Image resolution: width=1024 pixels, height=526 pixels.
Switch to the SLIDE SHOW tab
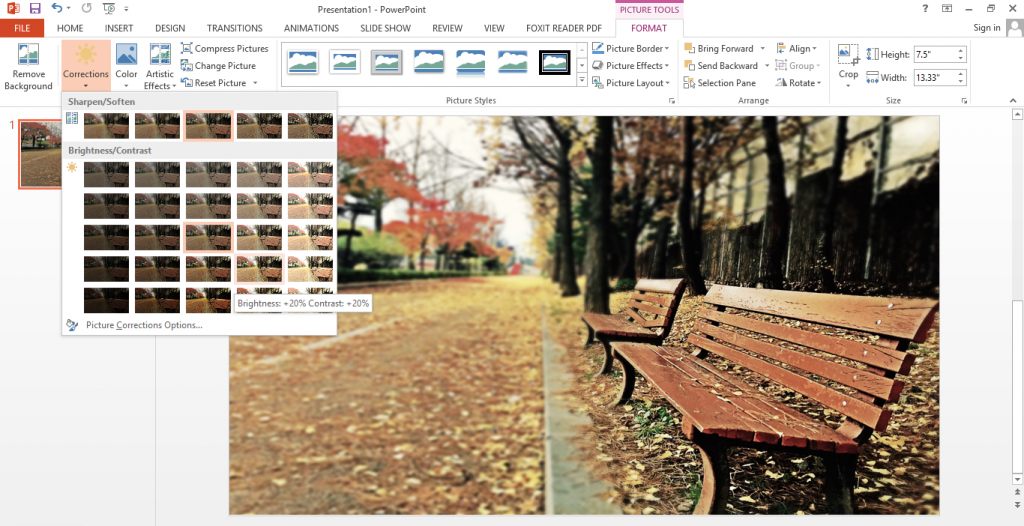(x=385, y=28)
